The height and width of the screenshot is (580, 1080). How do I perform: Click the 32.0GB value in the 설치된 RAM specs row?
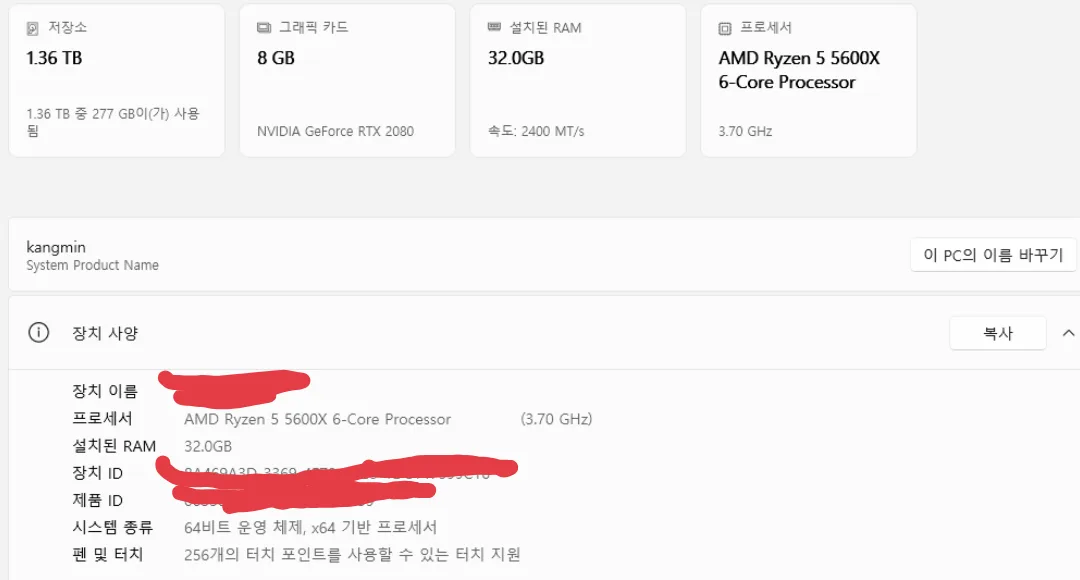click(208, 446)
